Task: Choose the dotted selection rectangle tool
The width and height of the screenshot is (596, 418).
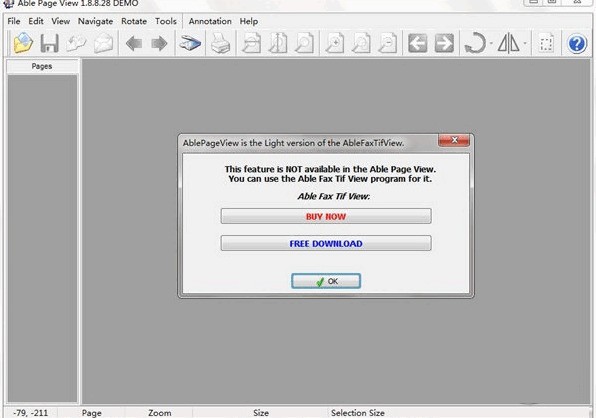Action: (x=546, y=43)
